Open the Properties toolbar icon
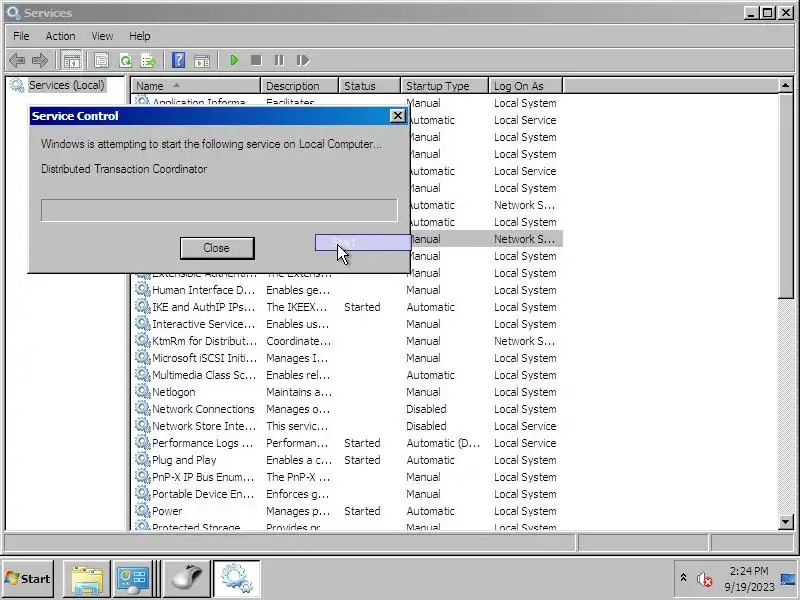 click(101, 60)
